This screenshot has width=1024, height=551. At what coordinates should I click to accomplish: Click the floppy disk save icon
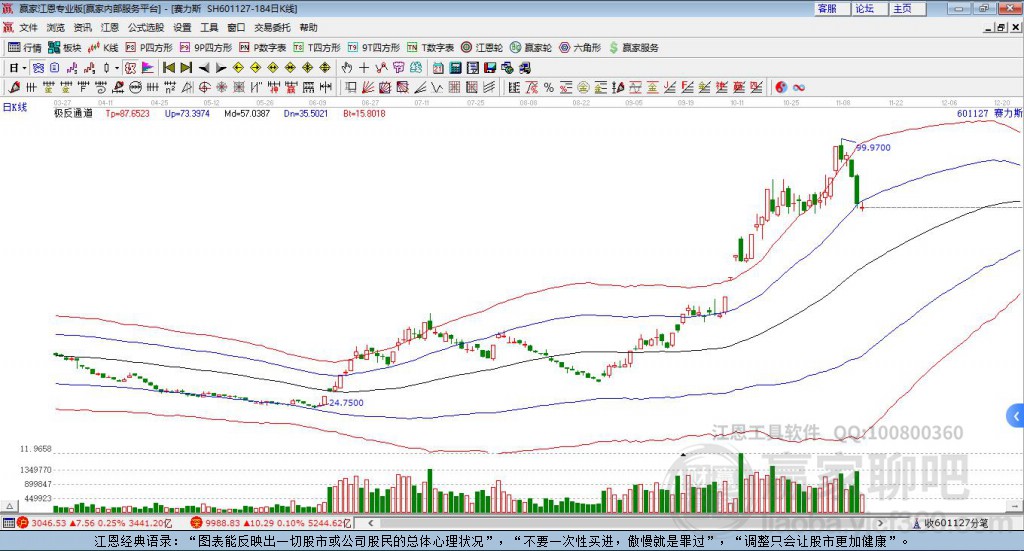(490, 68)
